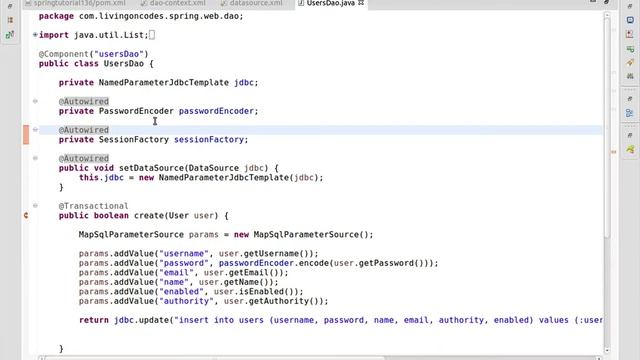Switch to the datasource.xml tab

click(252, 3)
